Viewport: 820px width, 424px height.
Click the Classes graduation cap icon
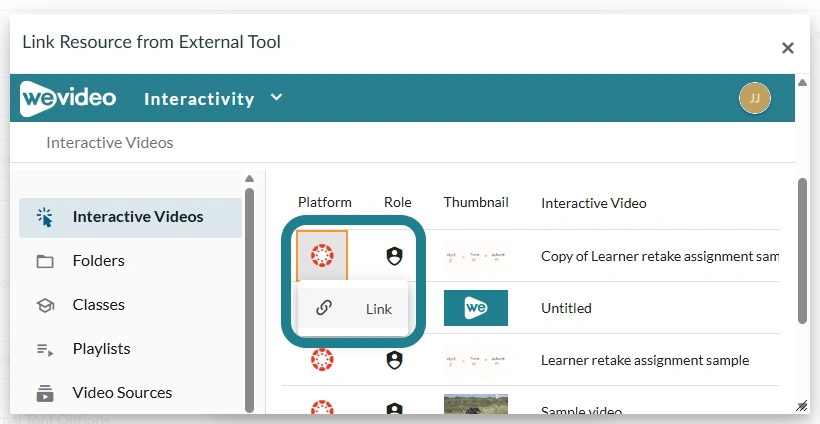[45, 305]
